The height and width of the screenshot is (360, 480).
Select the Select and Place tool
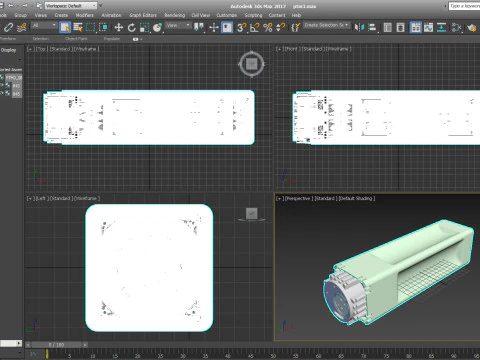[x=157, y=27]
